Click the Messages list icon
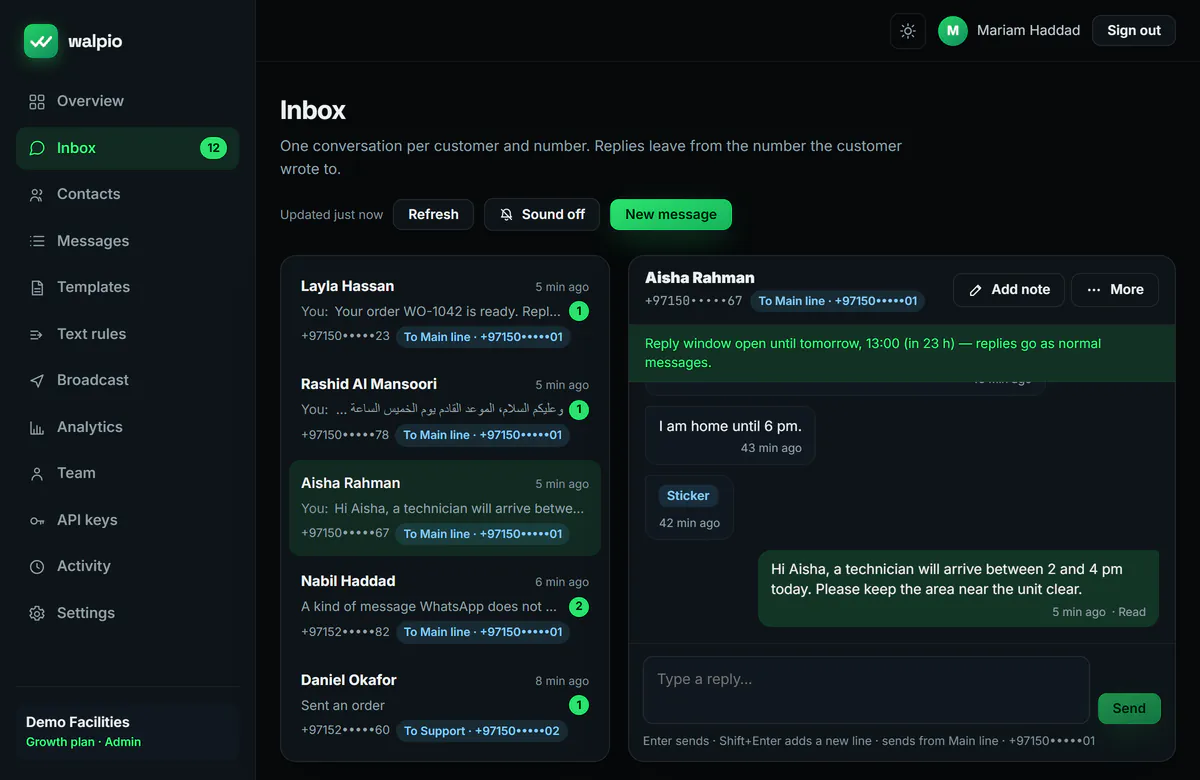 point(37,241)
